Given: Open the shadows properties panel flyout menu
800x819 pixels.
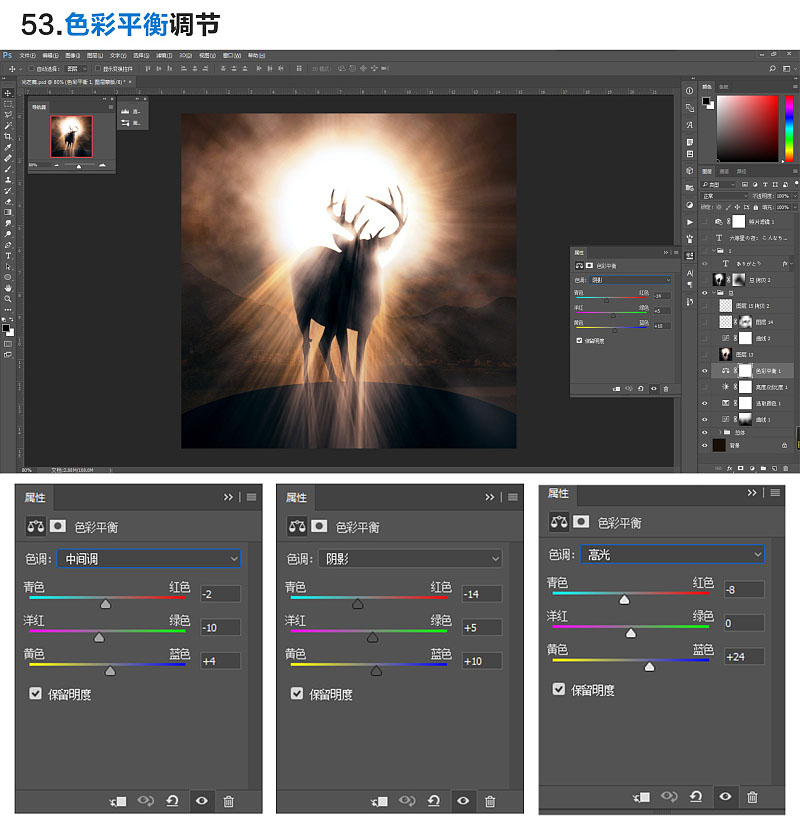Looking at the screenshot, I should pyautogui.click(x=513, y=497).
